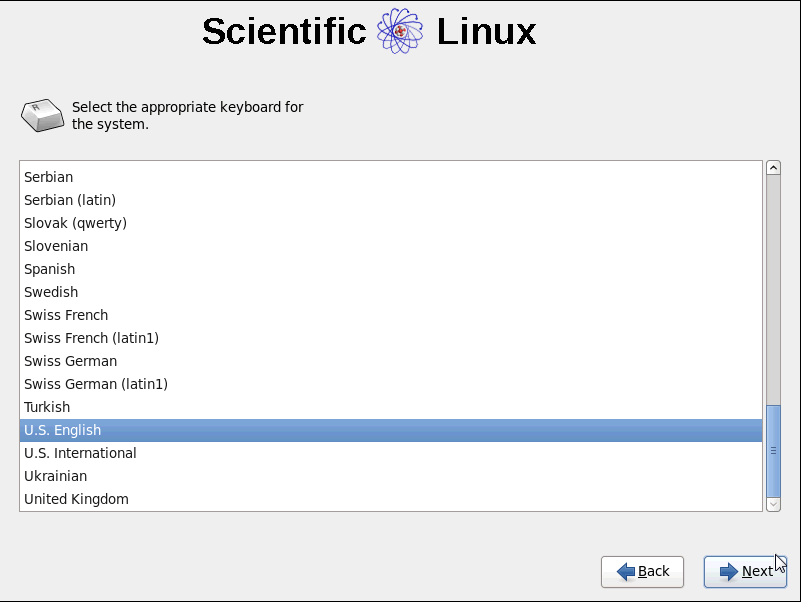Screen dimensions: 801x602
Task: Pick the Swiss German keyboard
Action: [391, 361]
